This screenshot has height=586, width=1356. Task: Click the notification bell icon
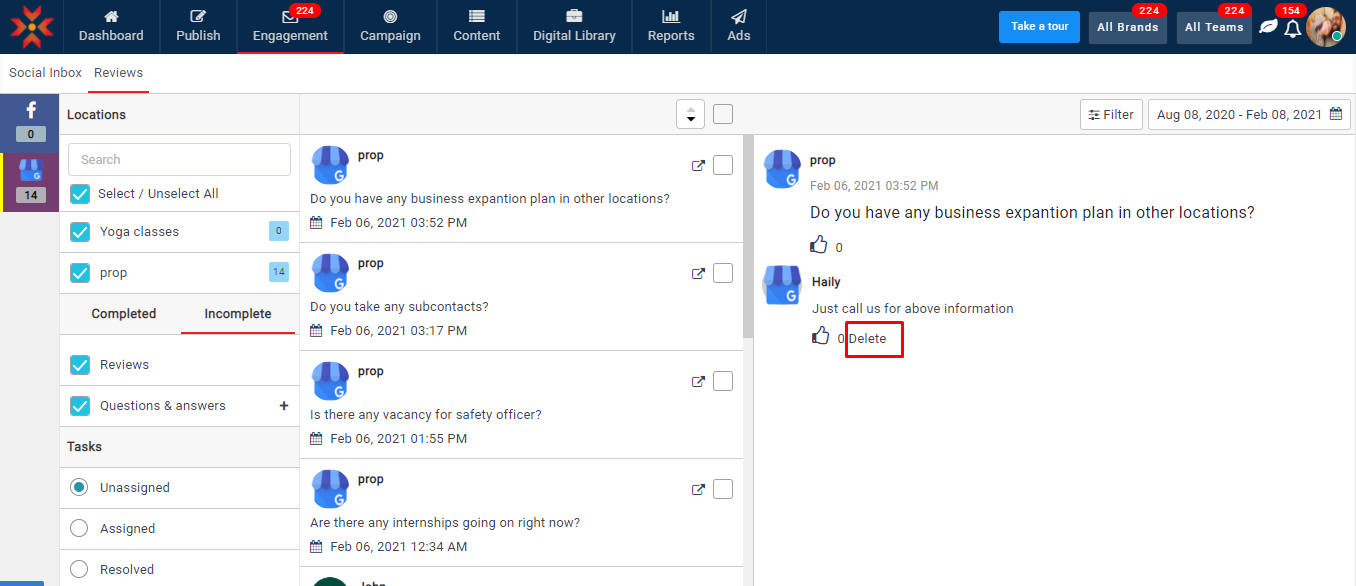pyautogui.click(x=1292, y=28)
